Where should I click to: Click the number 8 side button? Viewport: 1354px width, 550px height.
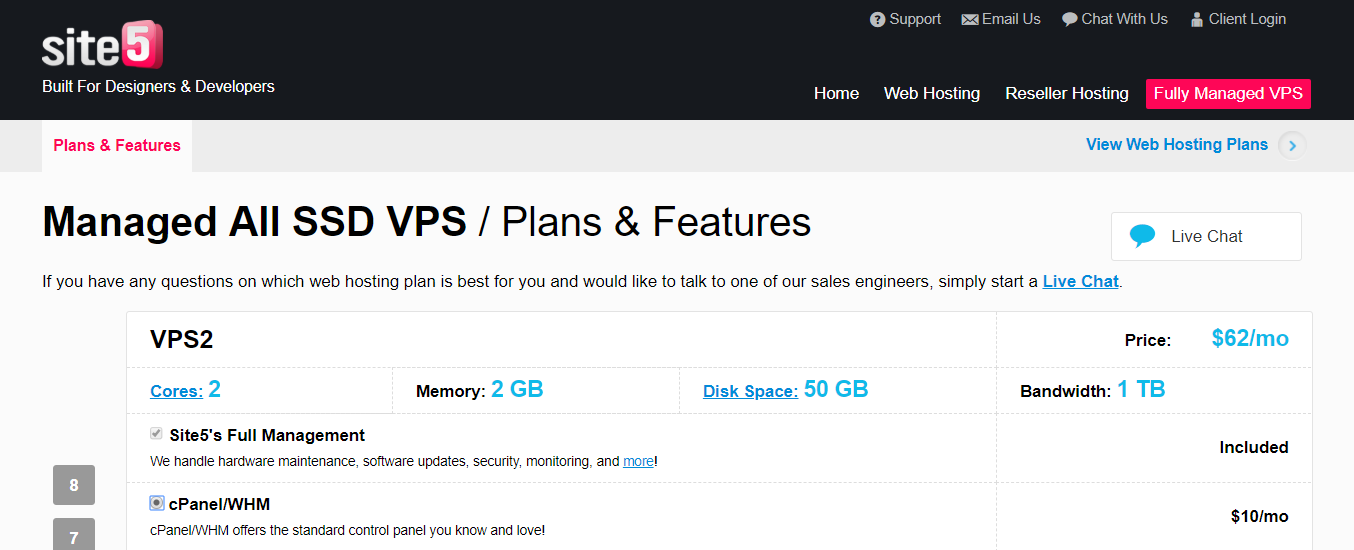(x=74, y=485)
